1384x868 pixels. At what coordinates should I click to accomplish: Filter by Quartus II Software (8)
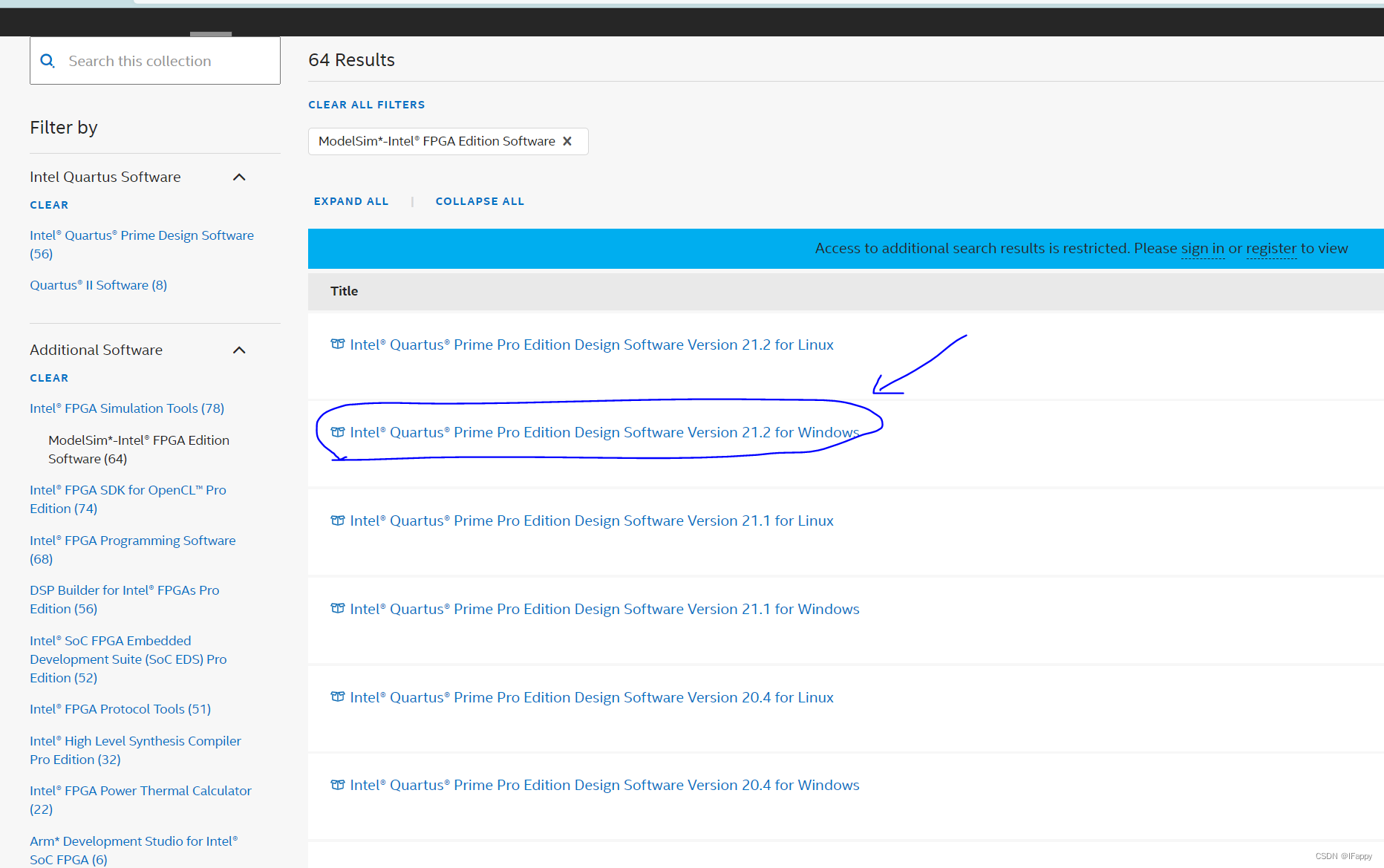98,285
